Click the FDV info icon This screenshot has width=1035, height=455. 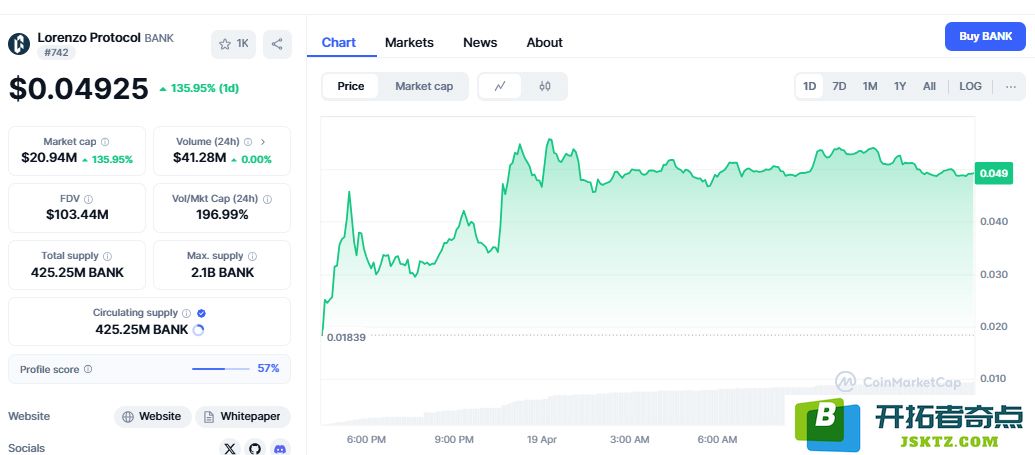point(88,199)
